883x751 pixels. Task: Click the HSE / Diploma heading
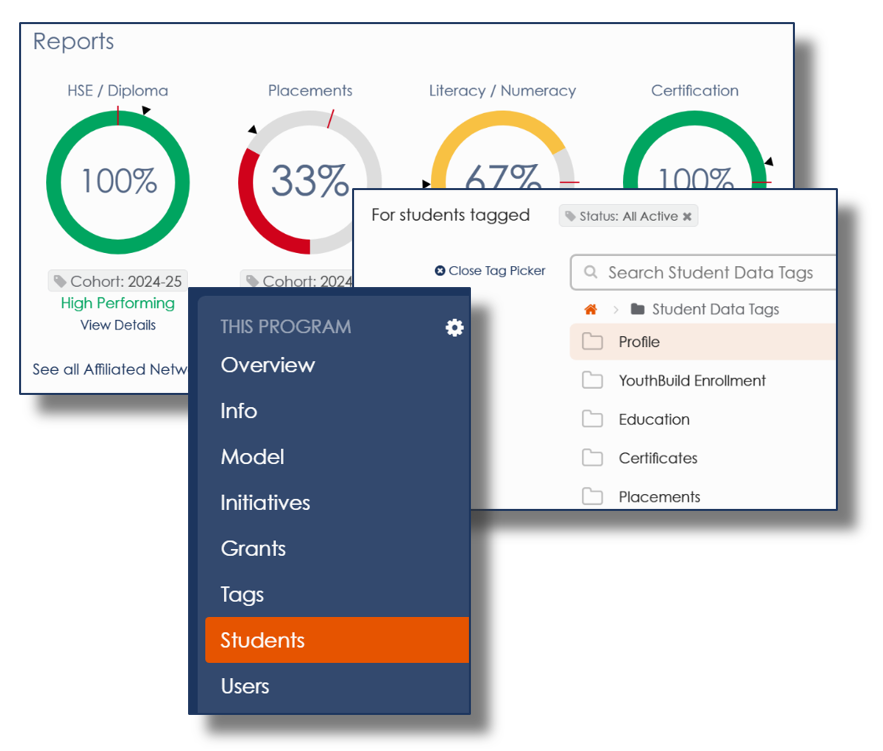tap(118, 91)
